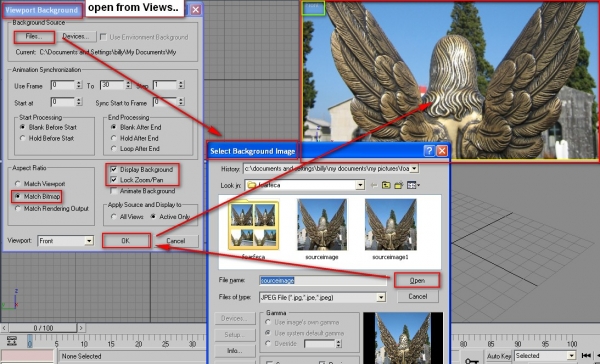
Task: Click frame 20 on the timeline ruler
Action: tap(139, 344)
